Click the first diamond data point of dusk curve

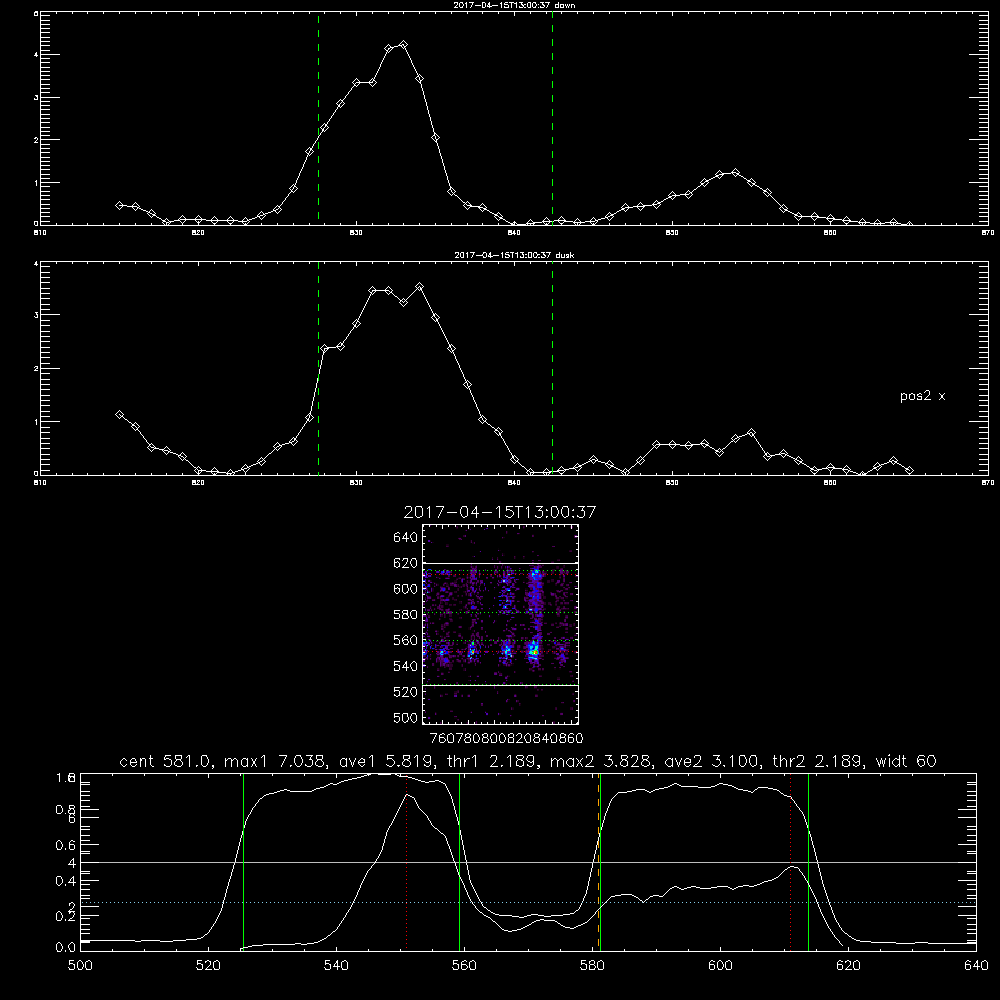click(x=119, y=415)
